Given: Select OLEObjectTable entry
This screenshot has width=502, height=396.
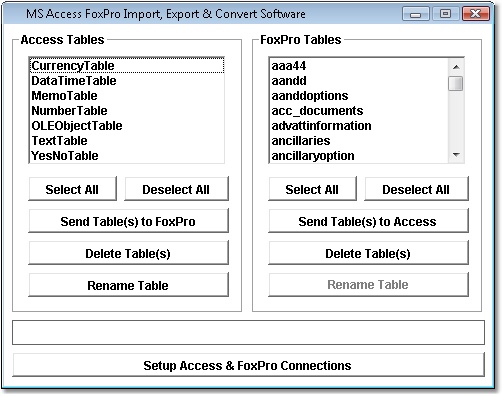Looking at the screenshot, I should coord(127,126).
